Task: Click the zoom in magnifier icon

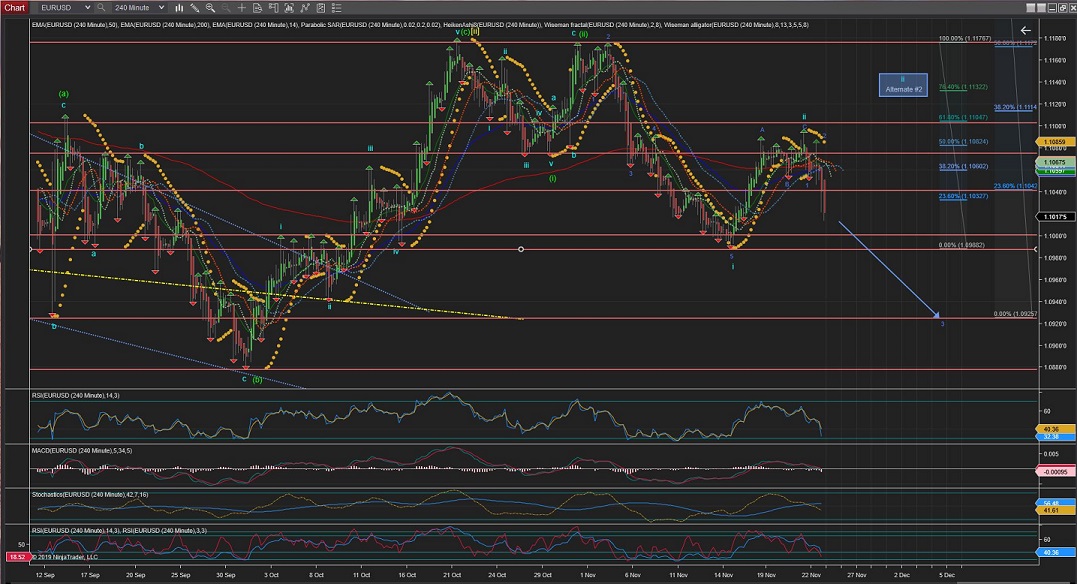Action: click(x=212, y=7)
